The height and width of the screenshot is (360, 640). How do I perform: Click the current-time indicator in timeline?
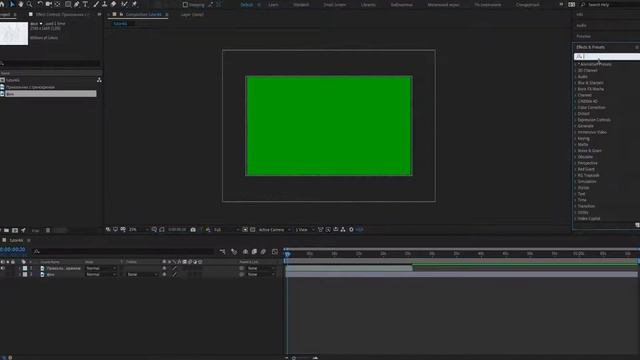pyautogui.click(x=287, y=254)
